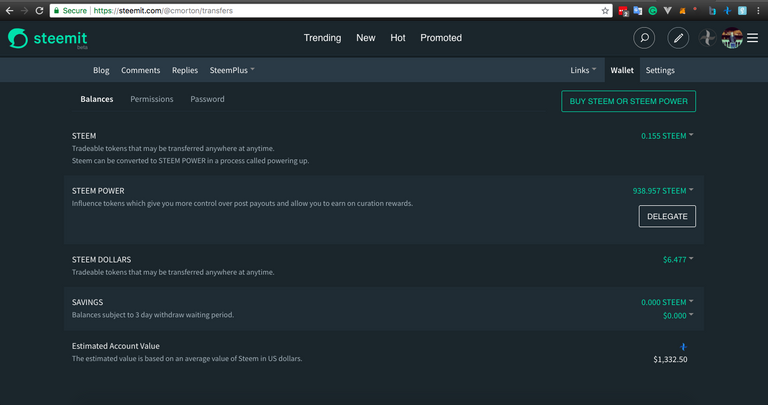
Task: Click the user profile avatar
Action: [x=731, y=38]
